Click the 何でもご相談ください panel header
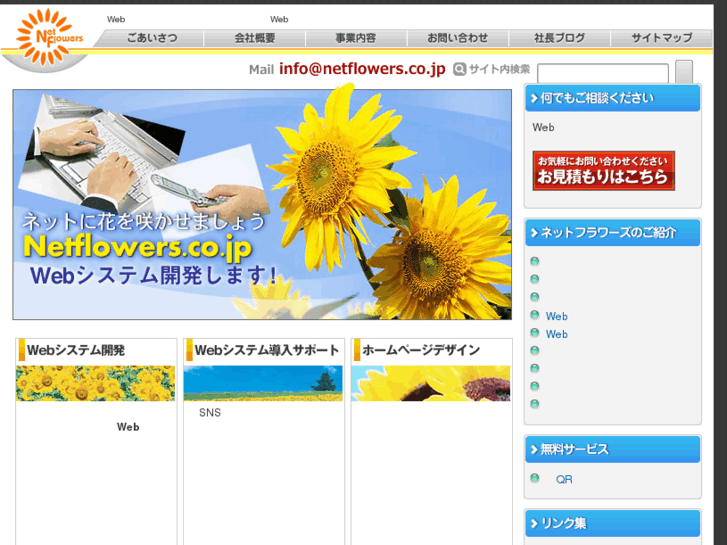Screen dimensions: 727x545 pos(612,98)
